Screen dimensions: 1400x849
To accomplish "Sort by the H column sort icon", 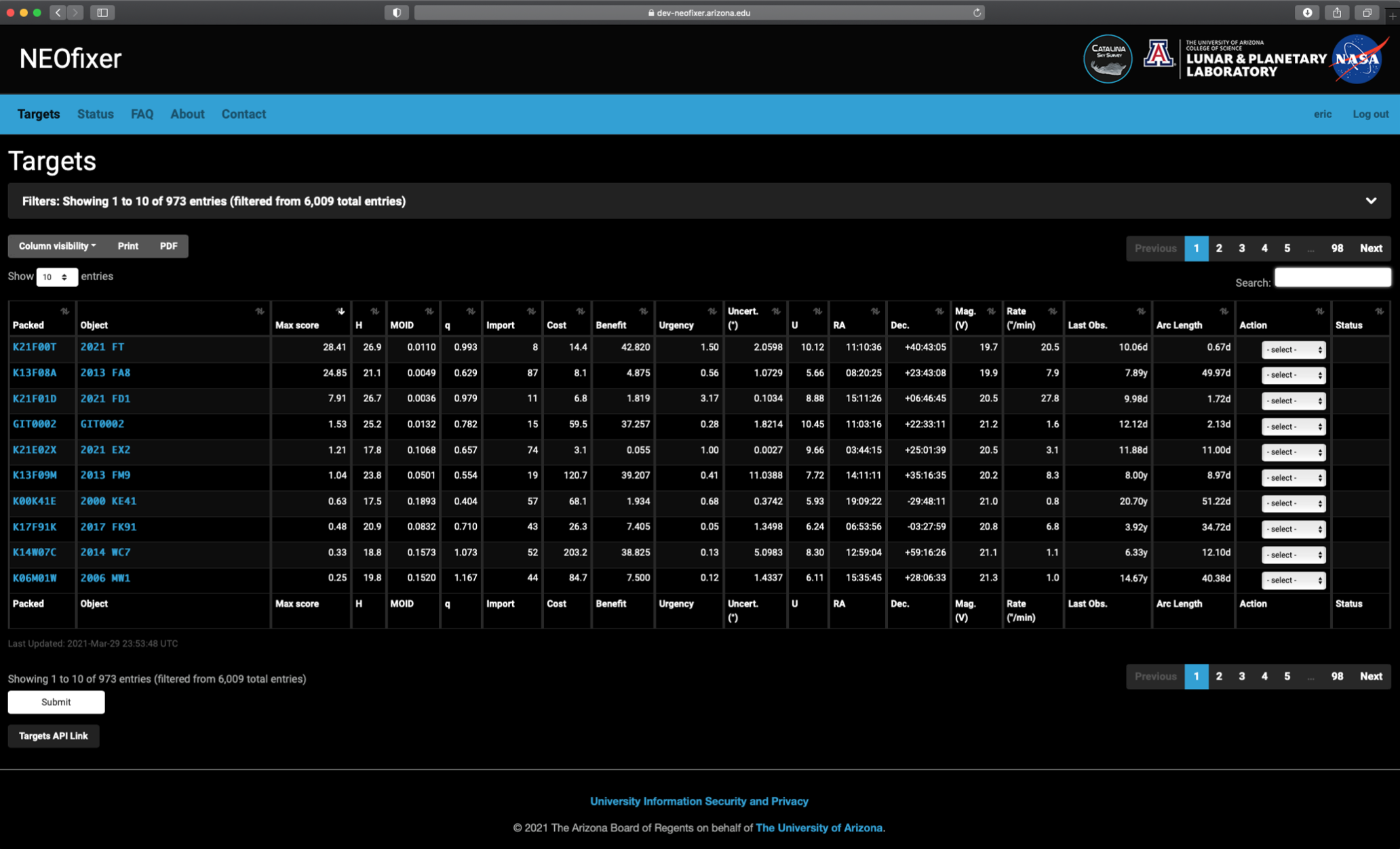I will (375, 311).
